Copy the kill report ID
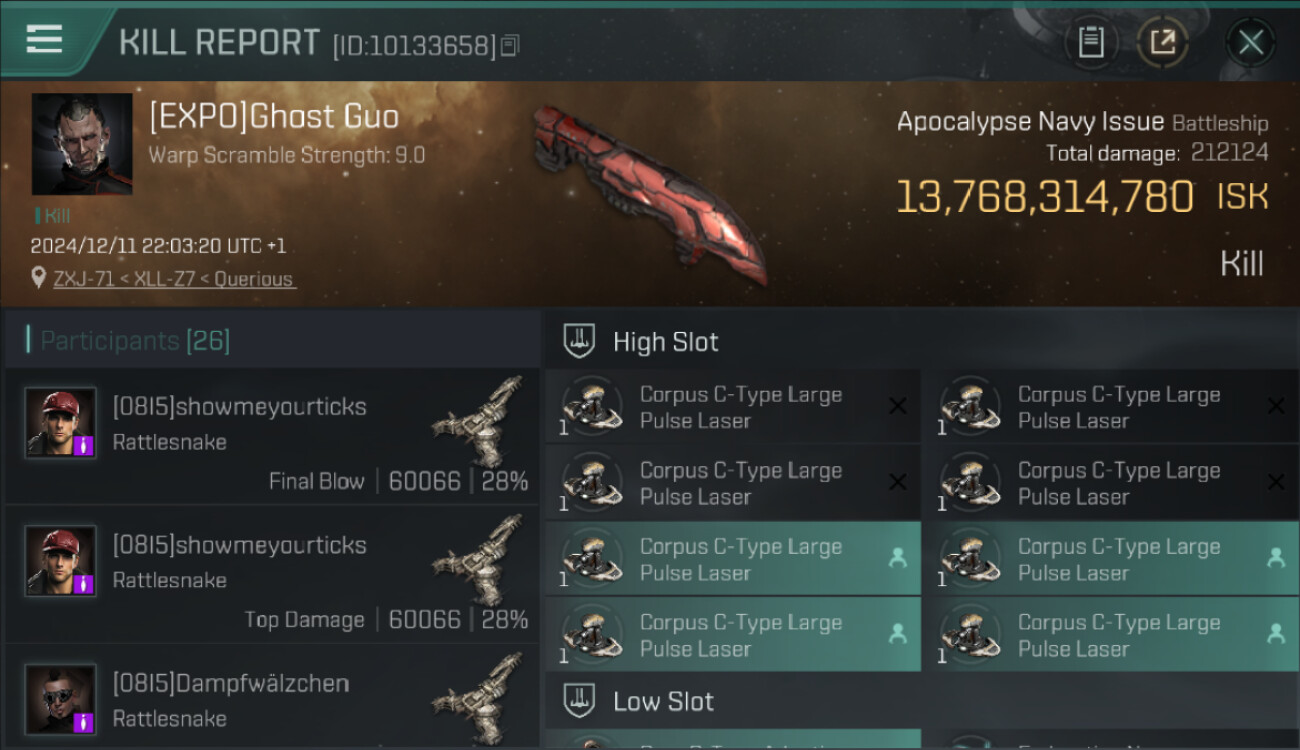Image resolution: width=1300 pixels, height=750 pixels. 510,46
